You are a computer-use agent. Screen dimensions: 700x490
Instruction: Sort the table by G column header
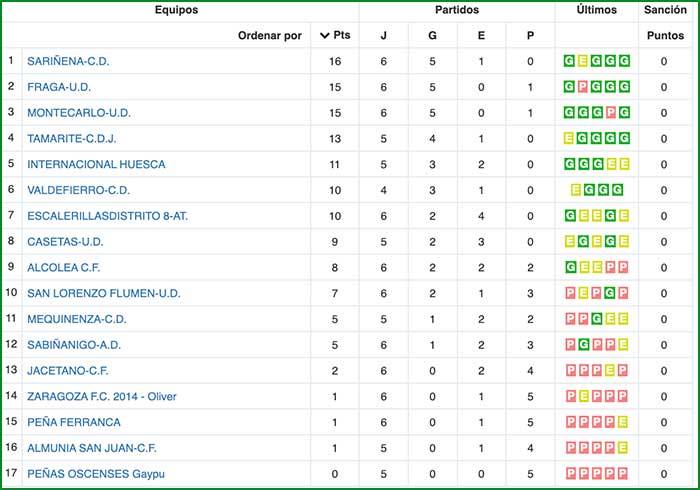pos(432,36)
